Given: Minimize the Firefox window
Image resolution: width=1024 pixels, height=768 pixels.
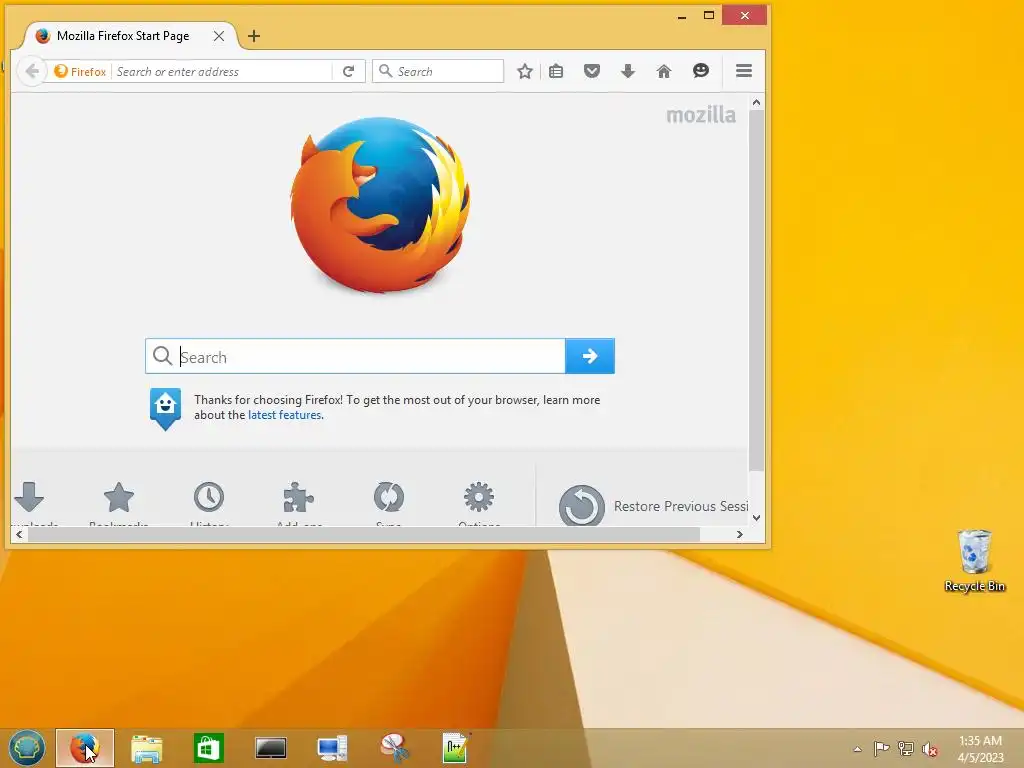Looking at the screenshot, I should 682,16.
